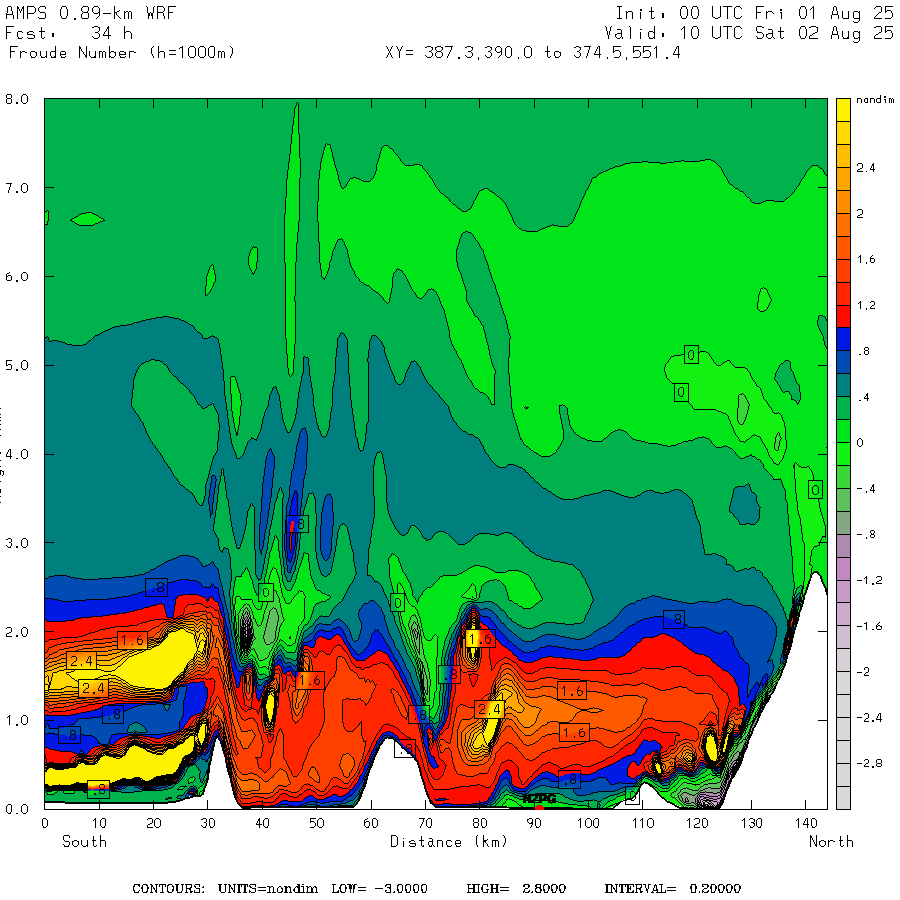The image size is (900, 900).
Task: Click 'Valid: 10 UTC Sat 02 Aug 25' line
Action: (x=749, y=33)
